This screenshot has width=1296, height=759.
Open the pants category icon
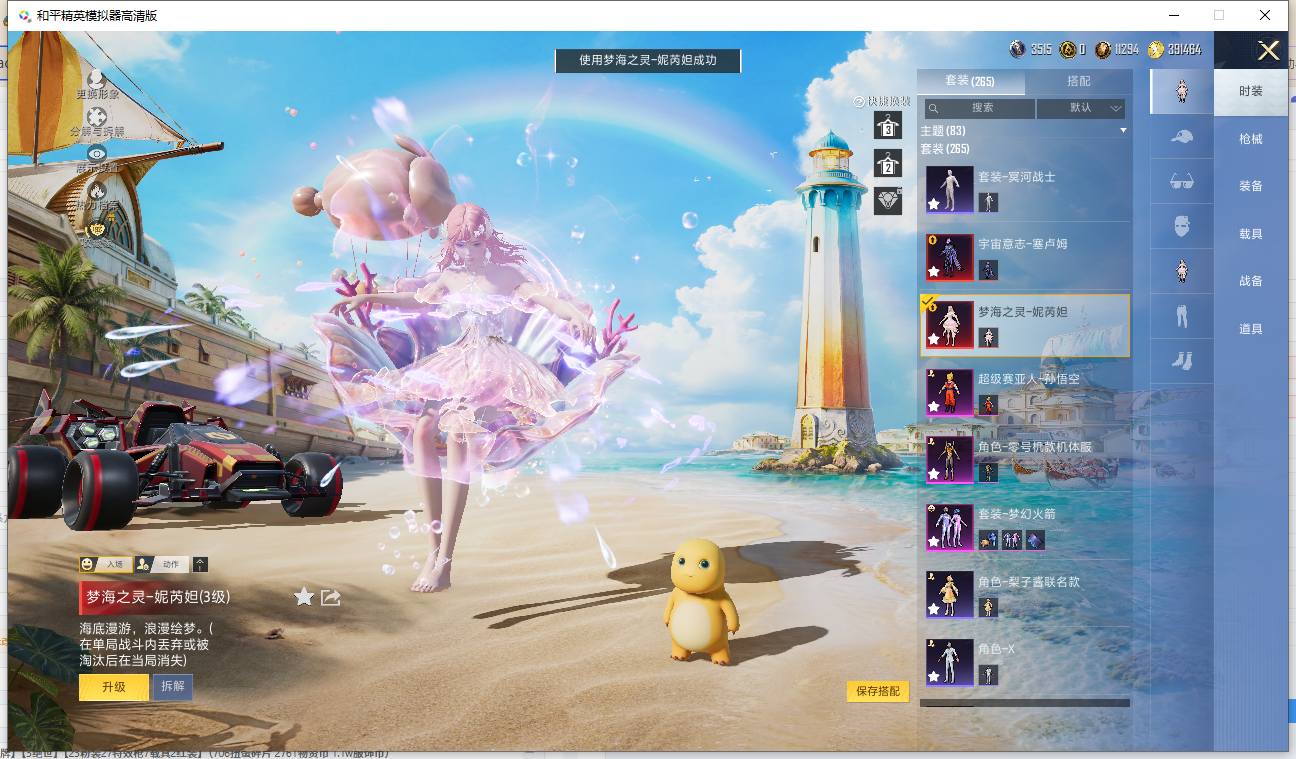1181,316
